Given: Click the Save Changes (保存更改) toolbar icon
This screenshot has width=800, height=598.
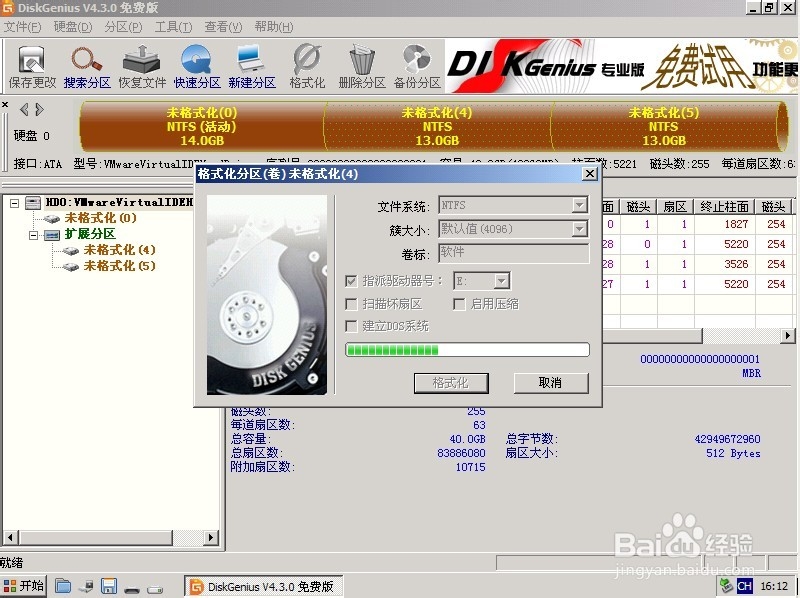Looking at the screenshot, I should (32, 66).
